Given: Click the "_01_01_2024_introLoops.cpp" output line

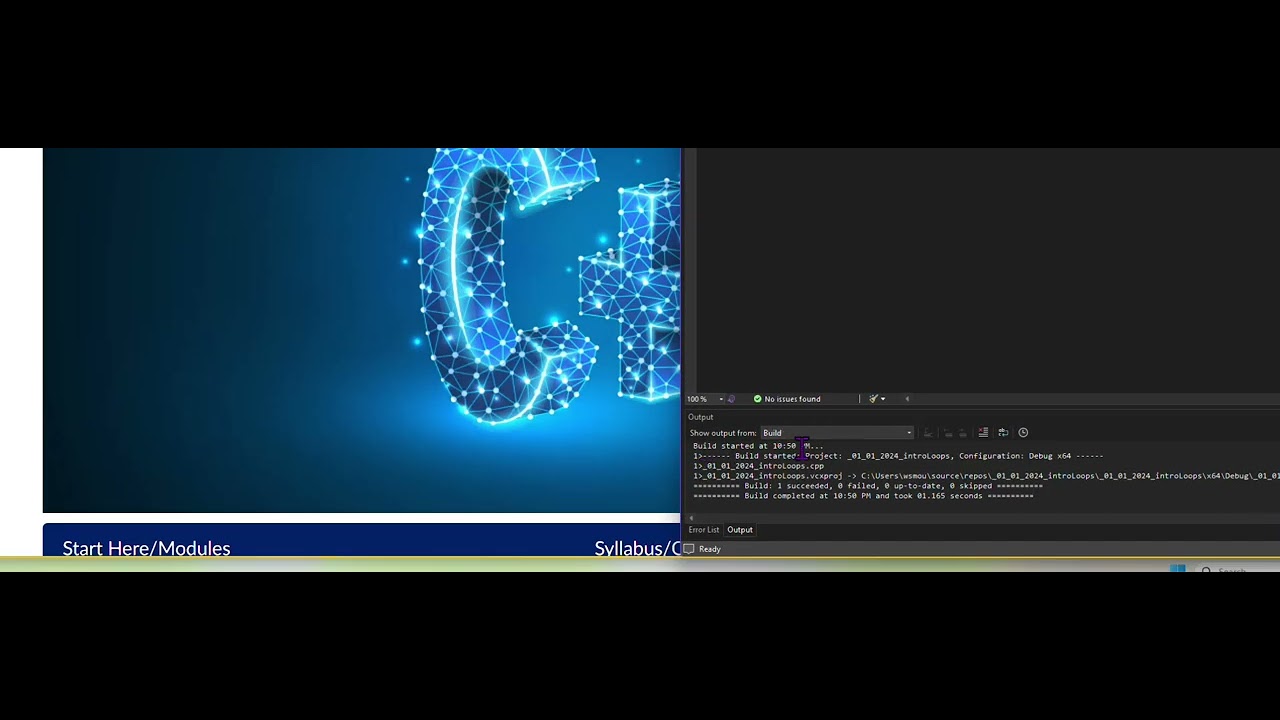Looking at the screenshot, I should 759,466.
